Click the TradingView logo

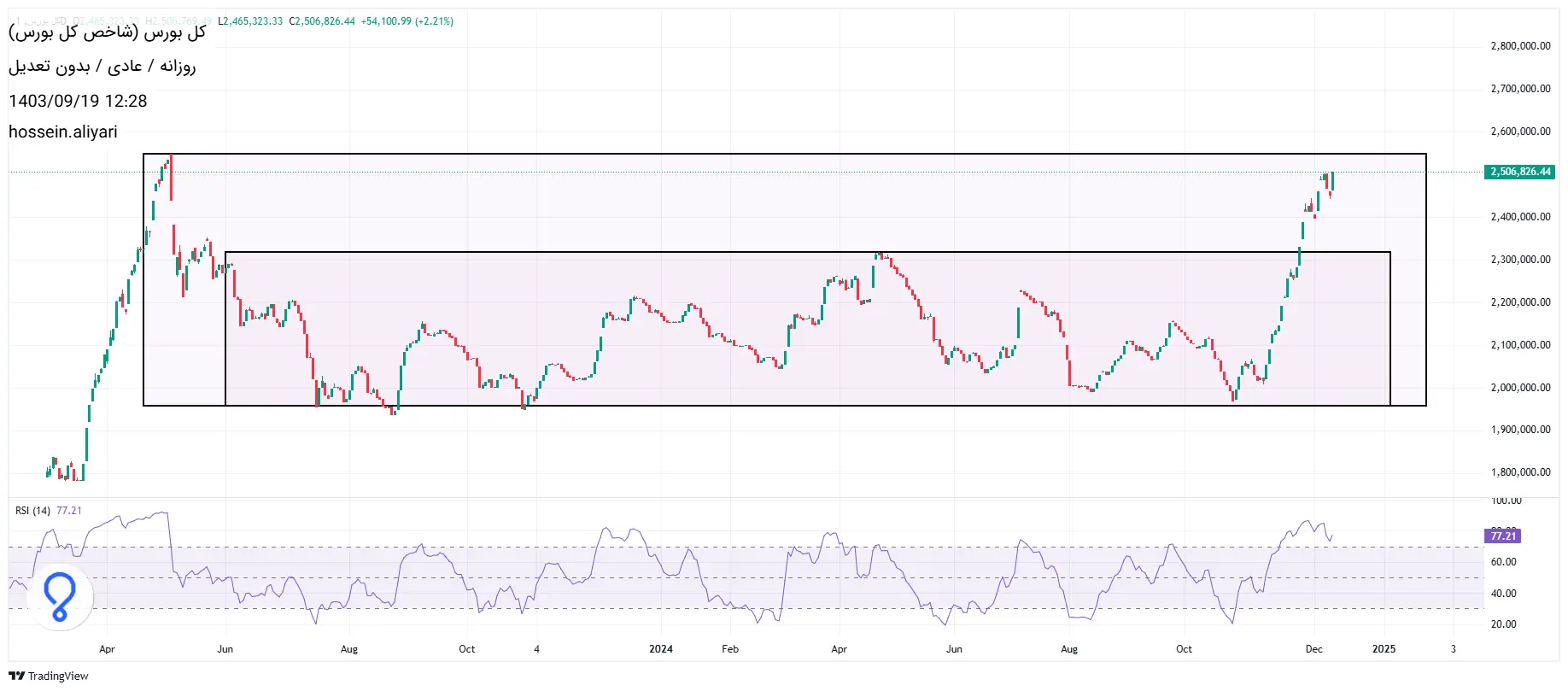(49, 676)
